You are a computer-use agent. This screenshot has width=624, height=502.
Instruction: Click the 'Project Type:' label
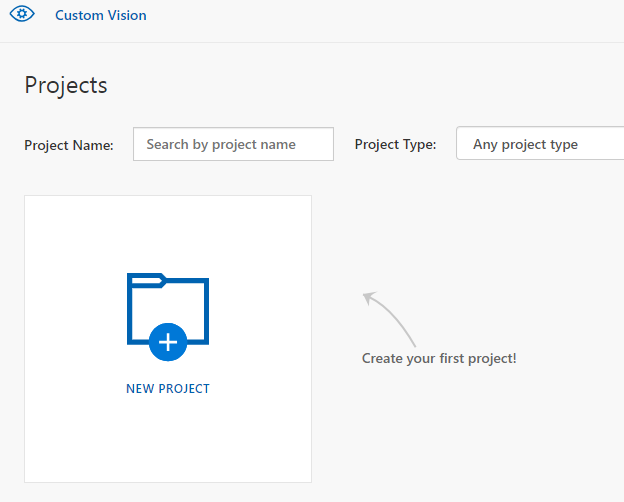(395, 144)
